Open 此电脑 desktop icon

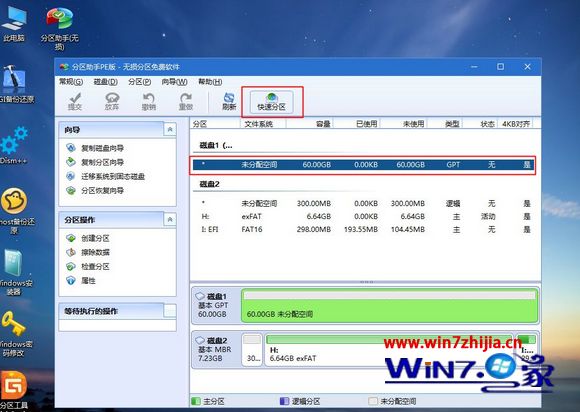click(x=14, y=24)
